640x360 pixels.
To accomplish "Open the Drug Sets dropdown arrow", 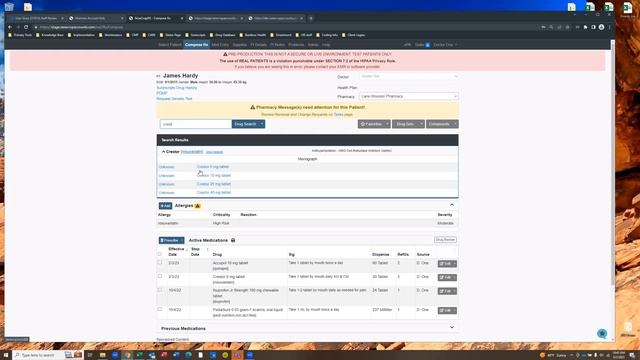I will (x=421, y=124).
